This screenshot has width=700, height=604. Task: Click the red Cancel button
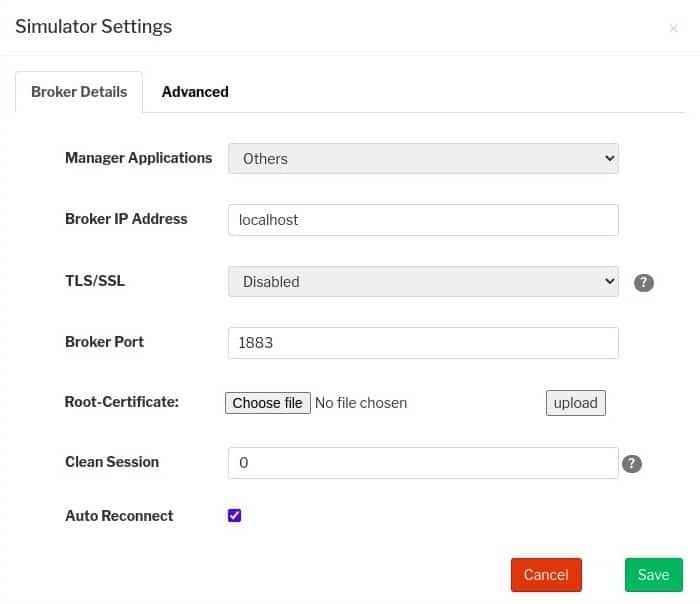(546, 575)
